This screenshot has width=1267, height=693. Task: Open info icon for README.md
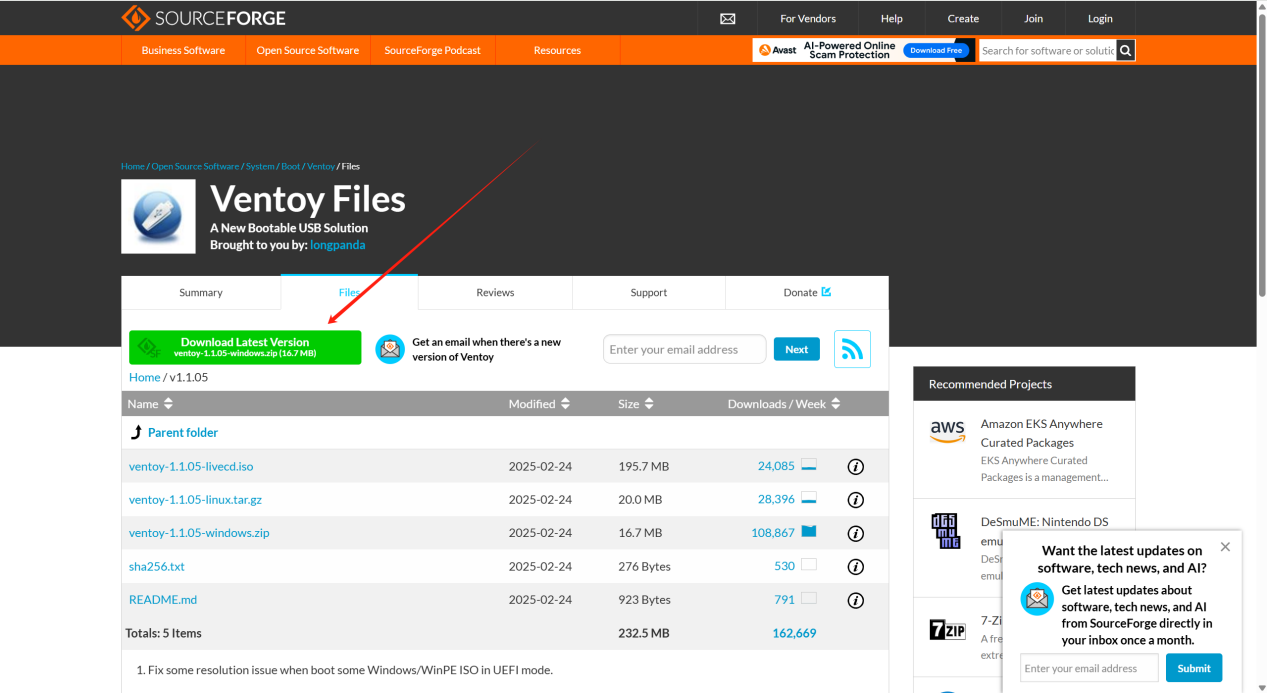(855, 600)
